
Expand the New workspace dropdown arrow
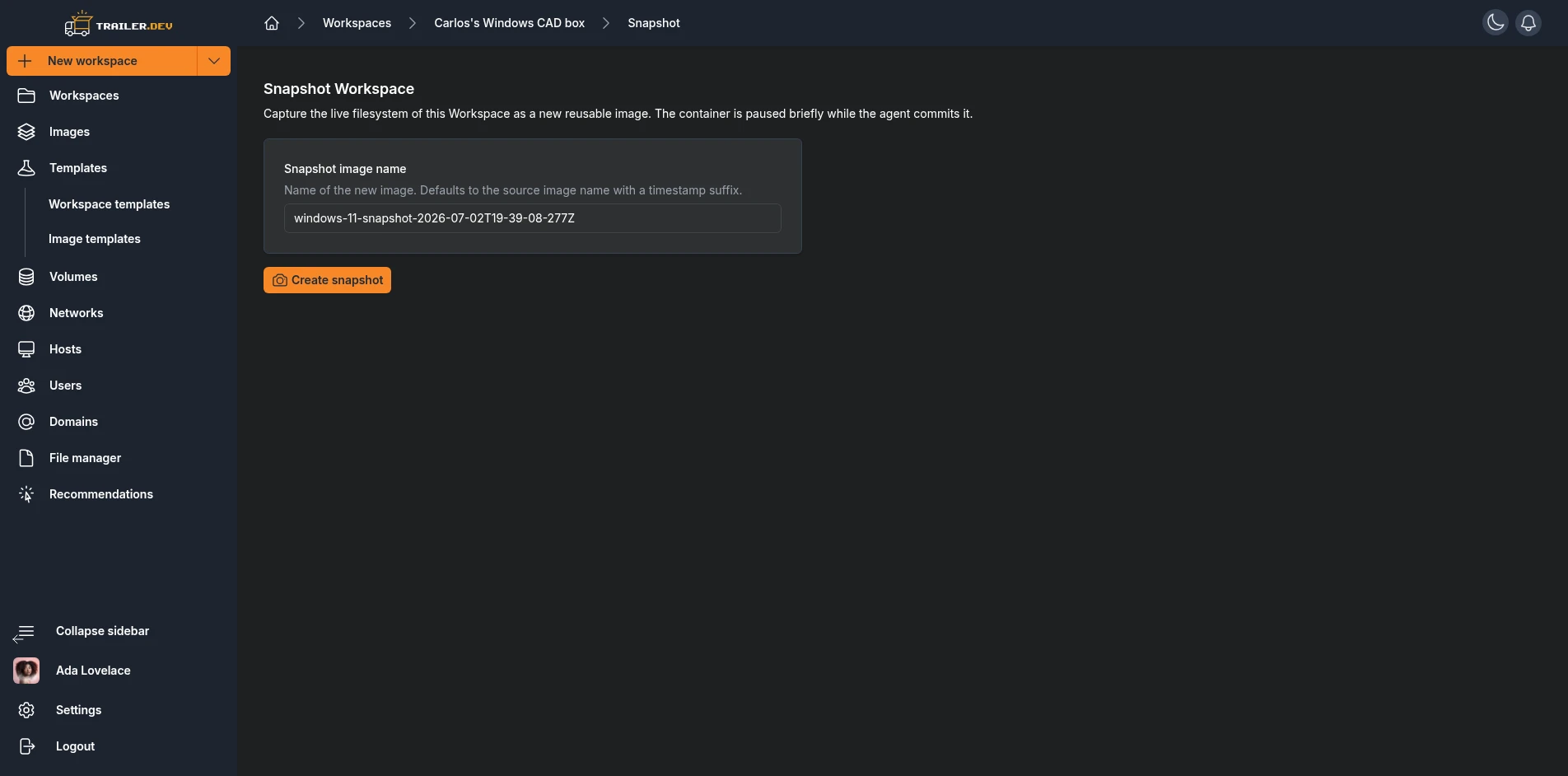(x=214, y=61)
